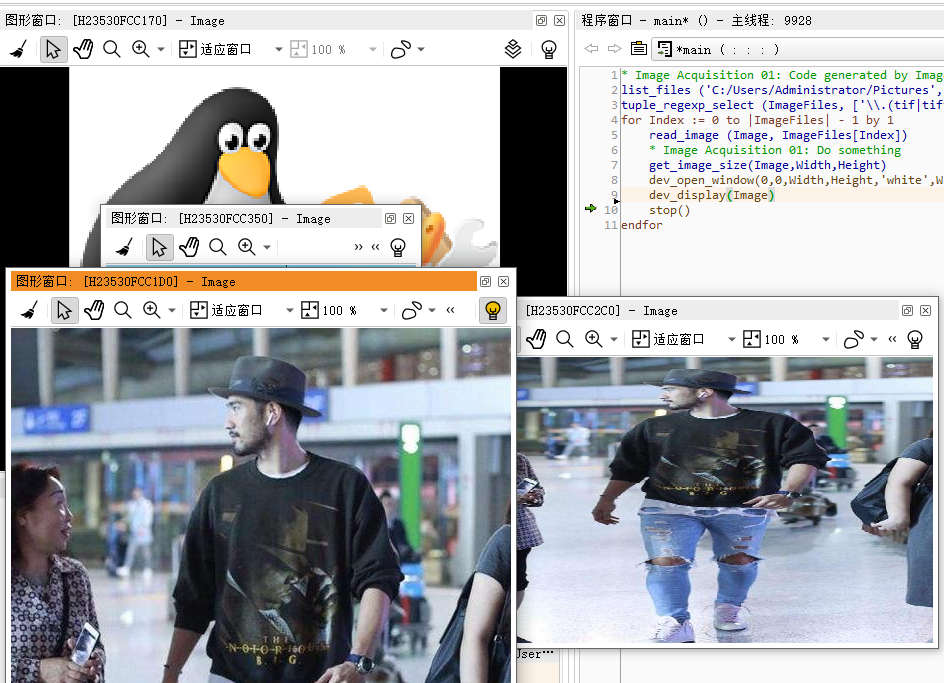This screenshot has width=944, height=683.
Task: Undock FCC170 graphics window via float button
Action: pos(541,20)
